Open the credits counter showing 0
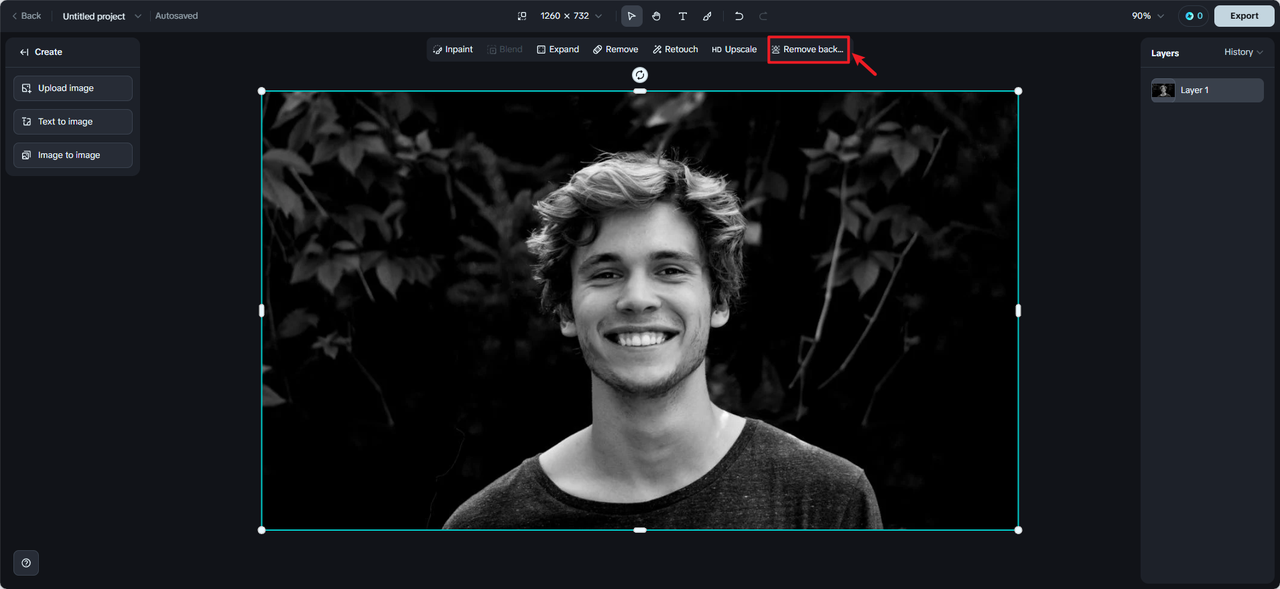Screen dimensions: 1280x589 point(1193,16)
